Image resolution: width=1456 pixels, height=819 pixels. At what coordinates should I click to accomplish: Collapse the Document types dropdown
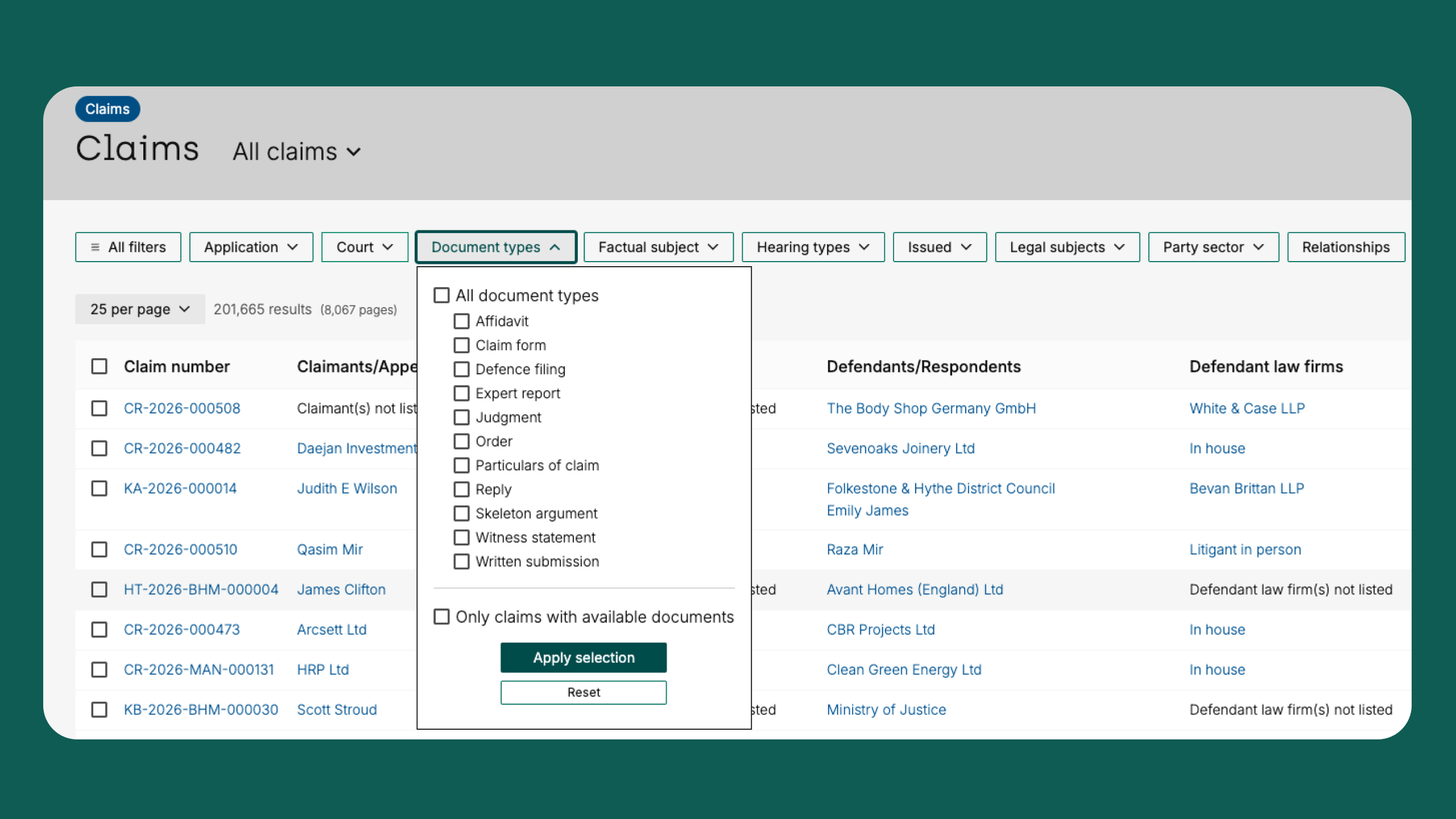496,247
